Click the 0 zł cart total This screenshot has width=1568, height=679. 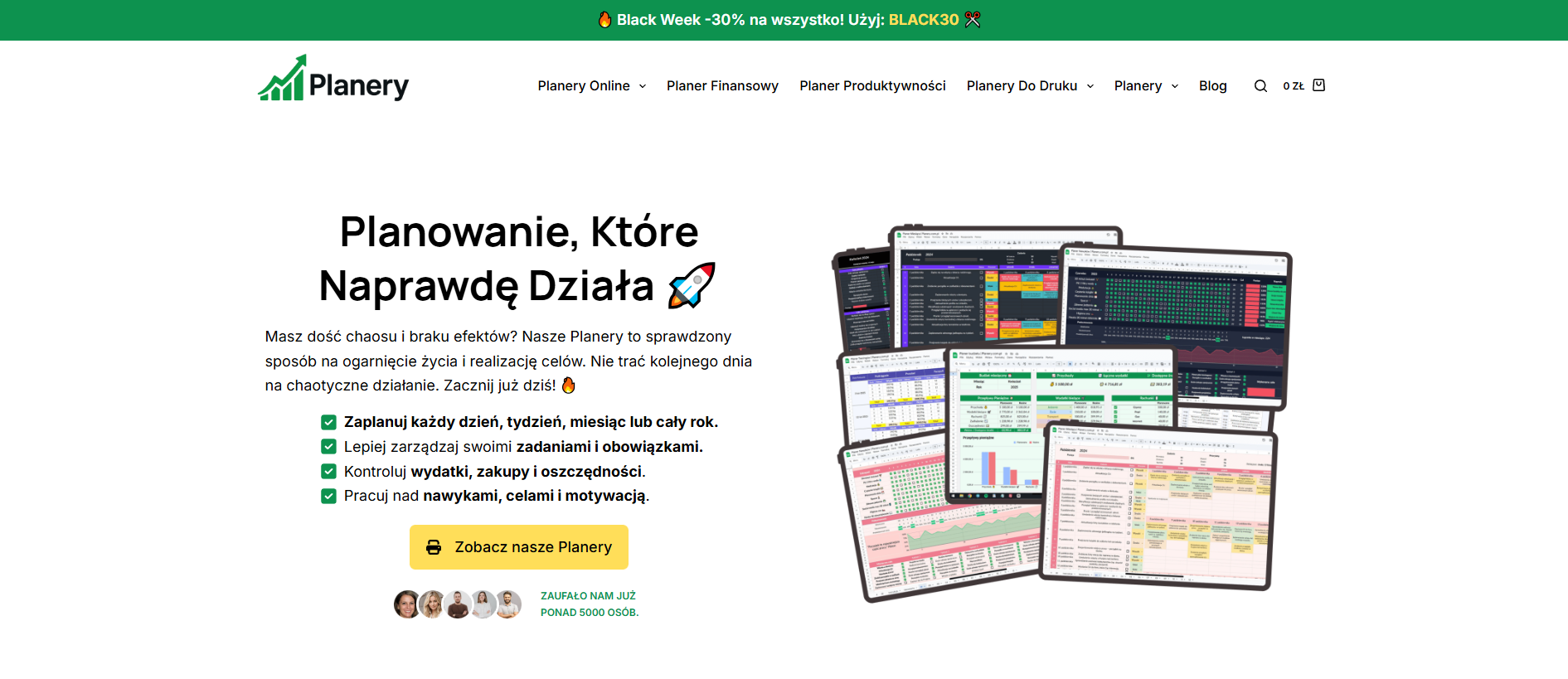1294,86
